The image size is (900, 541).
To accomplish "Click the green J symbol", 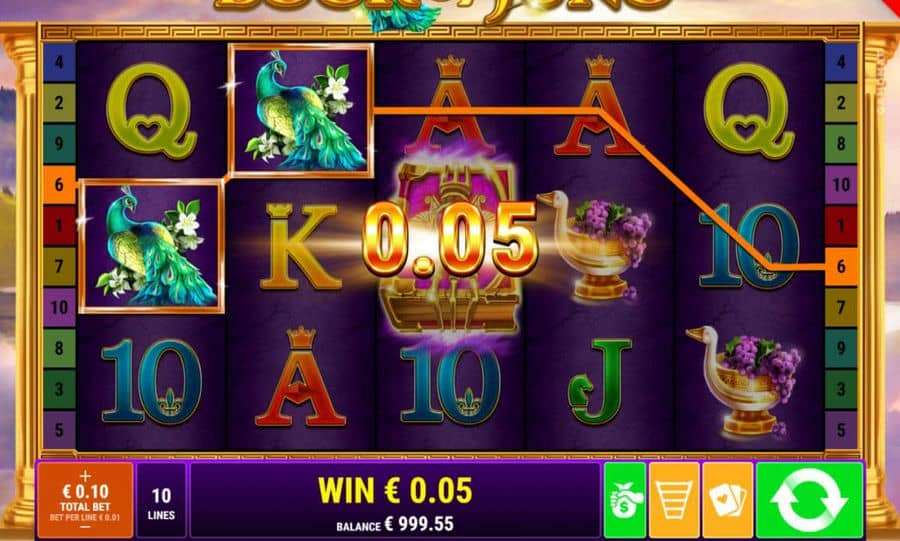I will [x=599, y=381].
